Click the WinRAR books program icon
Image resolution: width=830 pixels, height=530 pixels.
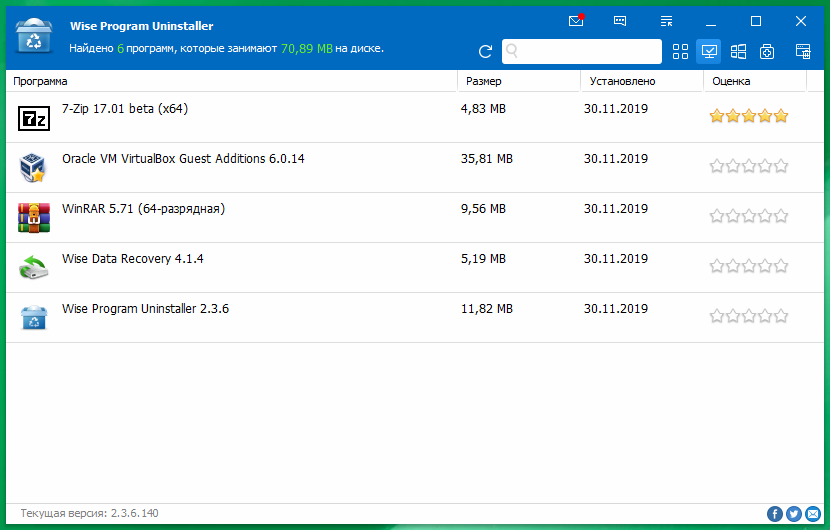[x=34, y=218]
